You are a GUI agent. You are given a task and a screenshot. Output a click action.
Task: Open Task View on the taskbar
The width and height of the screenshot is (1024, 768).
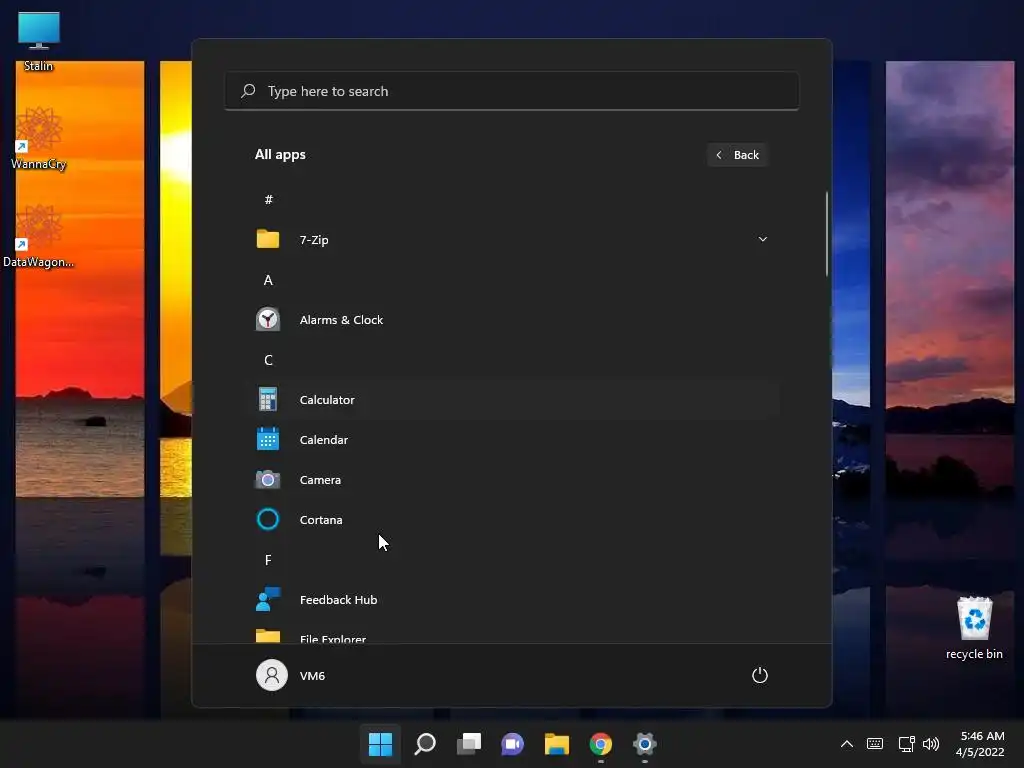pyautogui.click(x=468, y=743)
